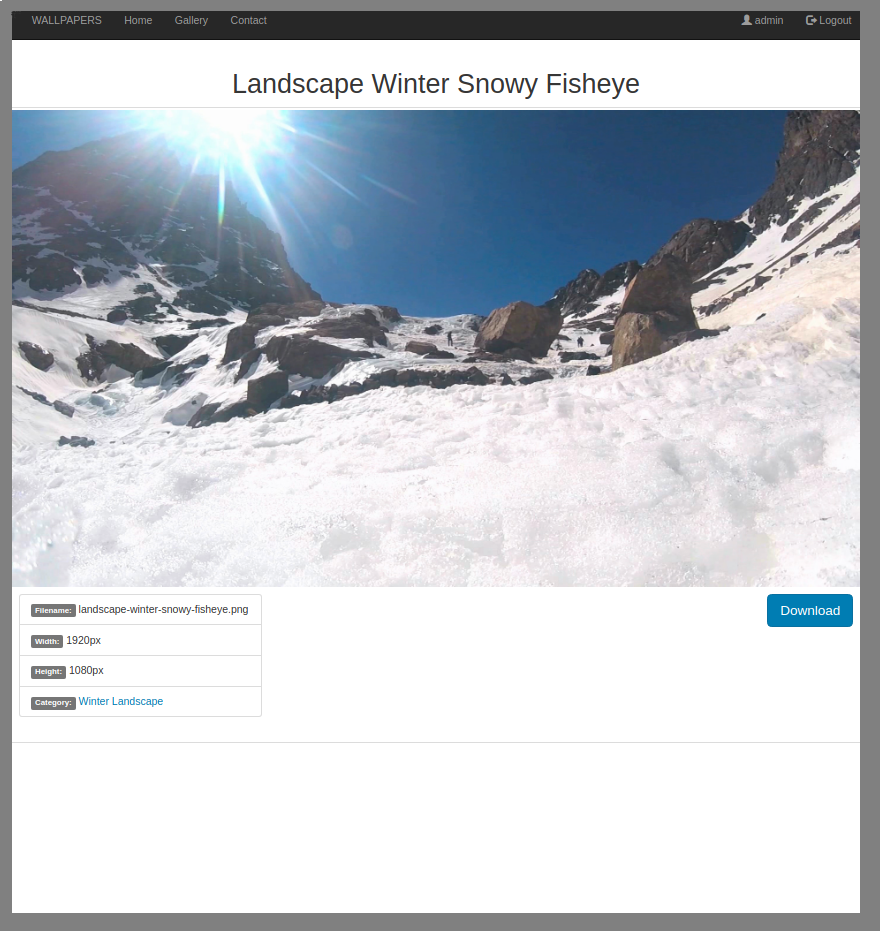Open the Gallery menu item
The image size is (880, 931).
tap(191, 20)
